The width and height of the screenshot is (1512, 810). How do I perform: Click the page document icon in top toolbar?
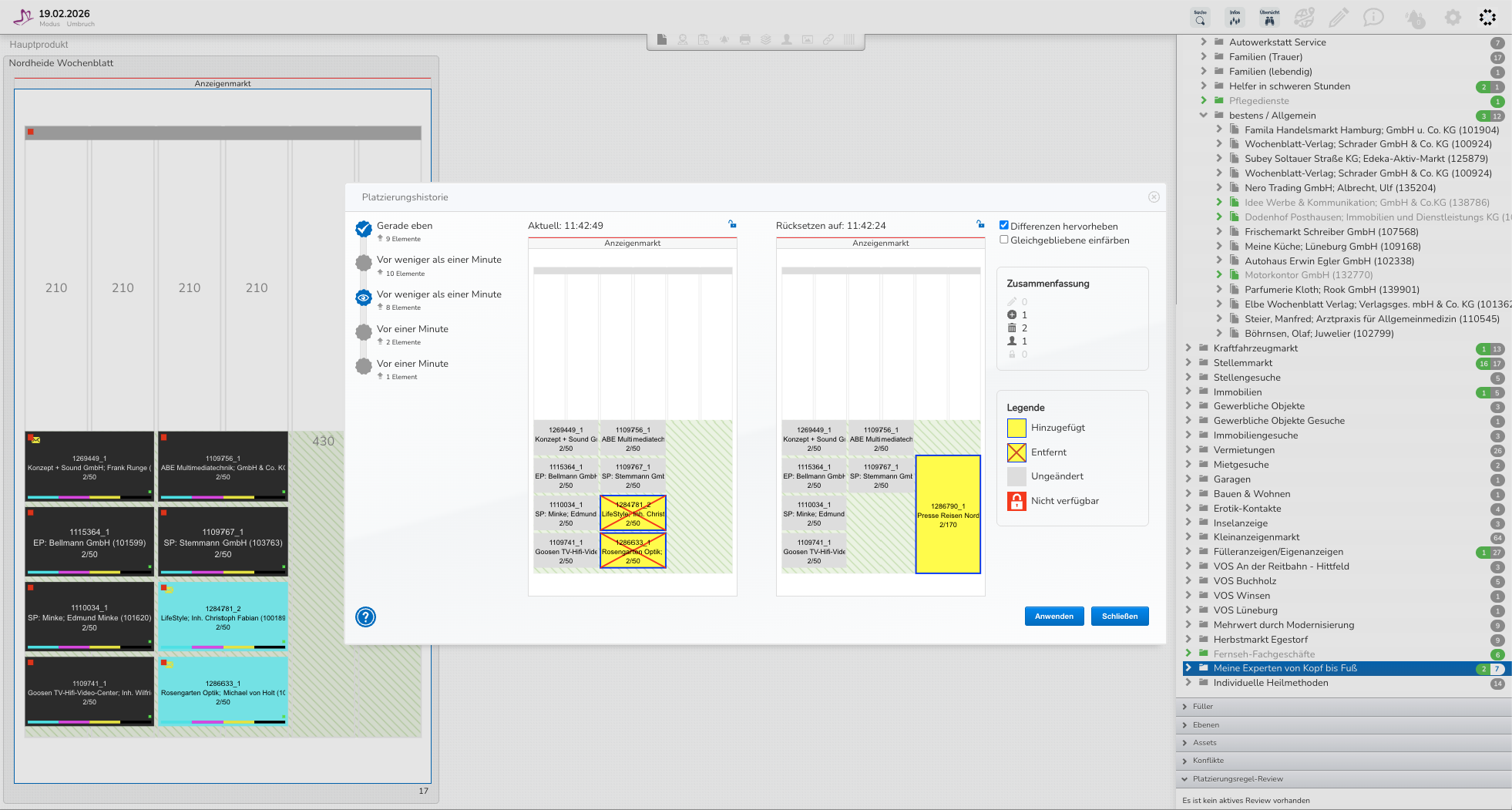[x=662, y=39]
